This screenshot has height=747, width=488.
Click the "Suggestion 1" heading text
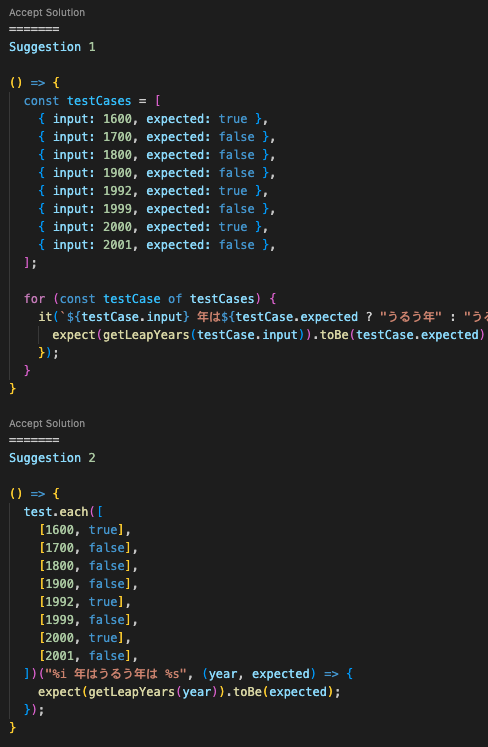(x=52, y=47)
